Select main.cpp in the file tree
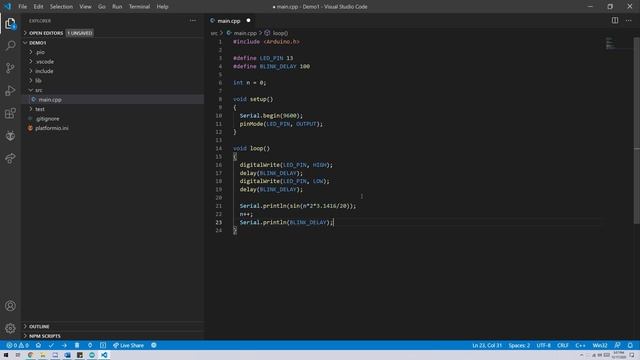The width and height of the screenshot is (640, 360). (x=50, y=100)
